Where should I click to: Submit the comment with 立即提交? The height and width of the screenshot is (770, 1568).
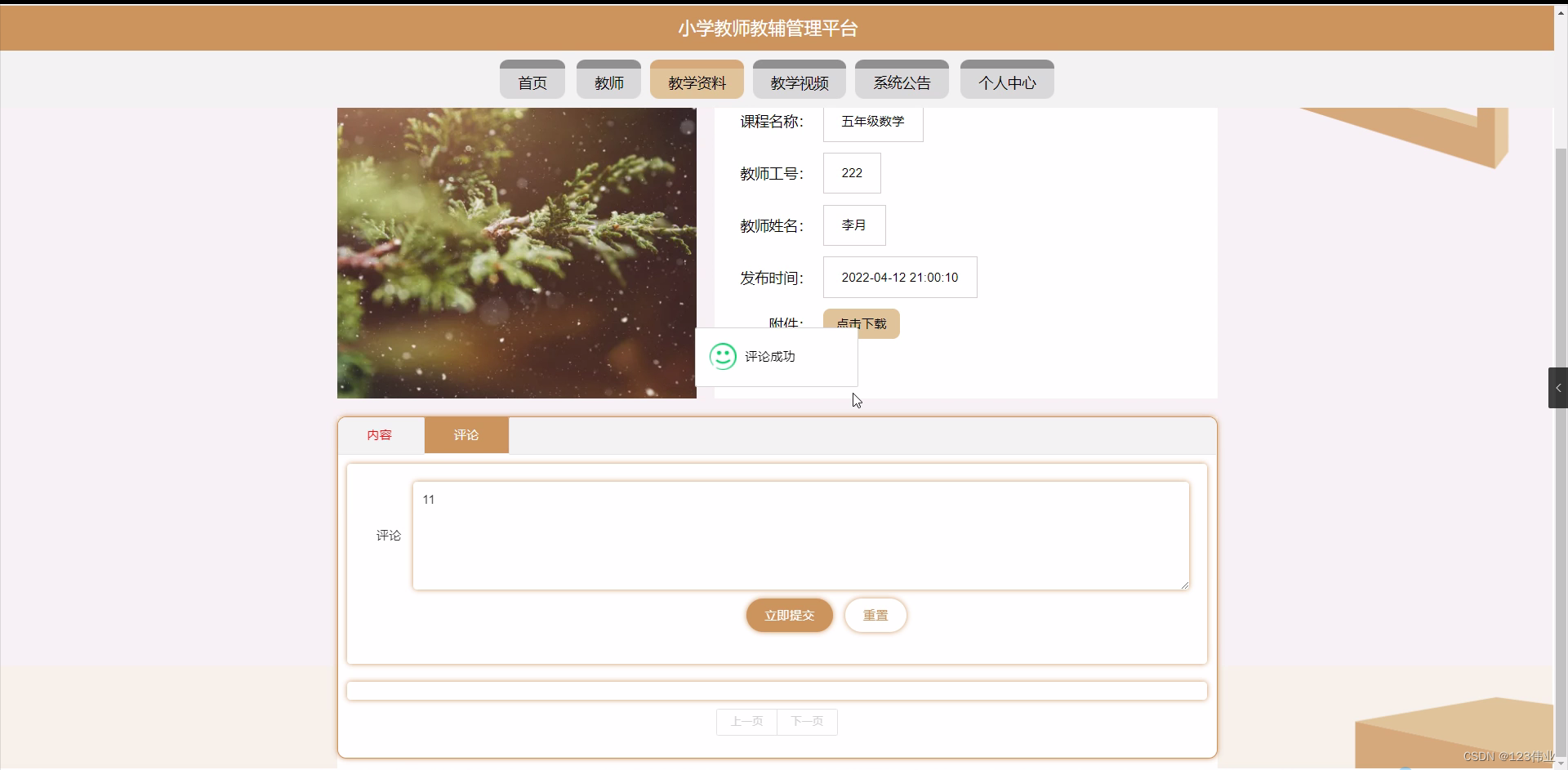[789, 615]
